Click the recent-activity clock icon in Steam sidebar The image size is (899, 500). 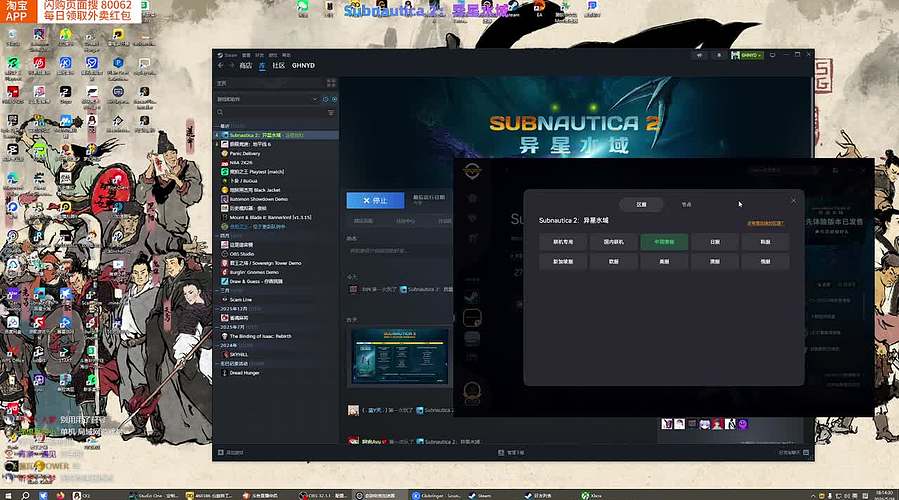(x=325, y=99)
